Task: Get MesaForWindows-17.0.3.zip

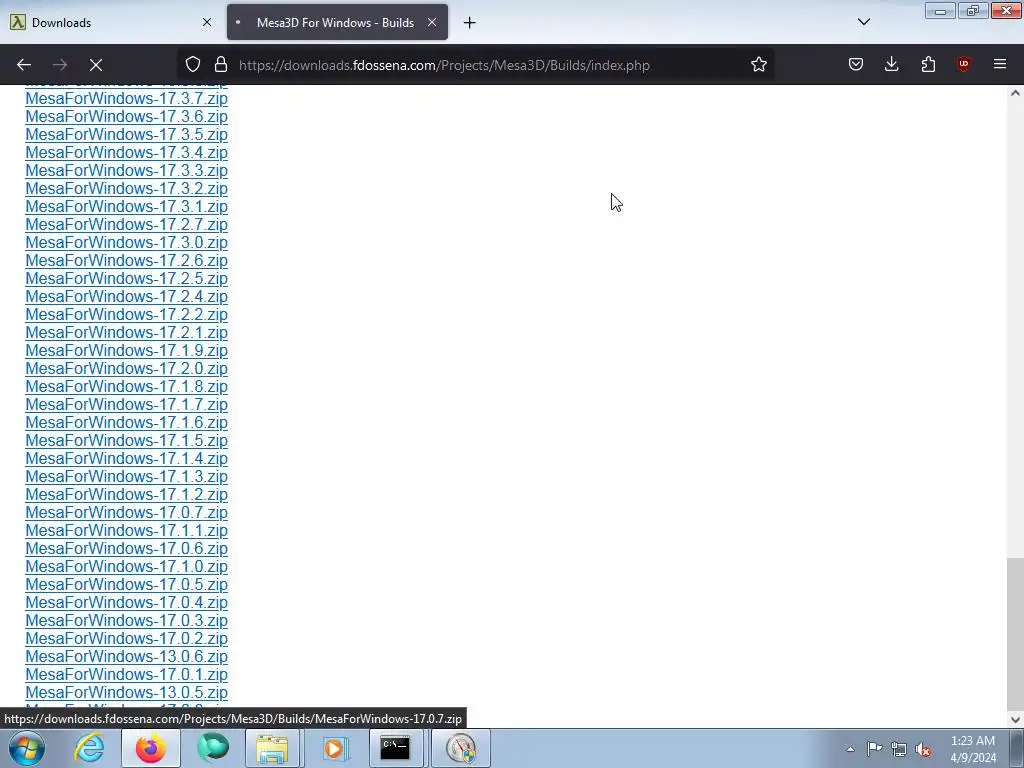Action: (127, 621)
